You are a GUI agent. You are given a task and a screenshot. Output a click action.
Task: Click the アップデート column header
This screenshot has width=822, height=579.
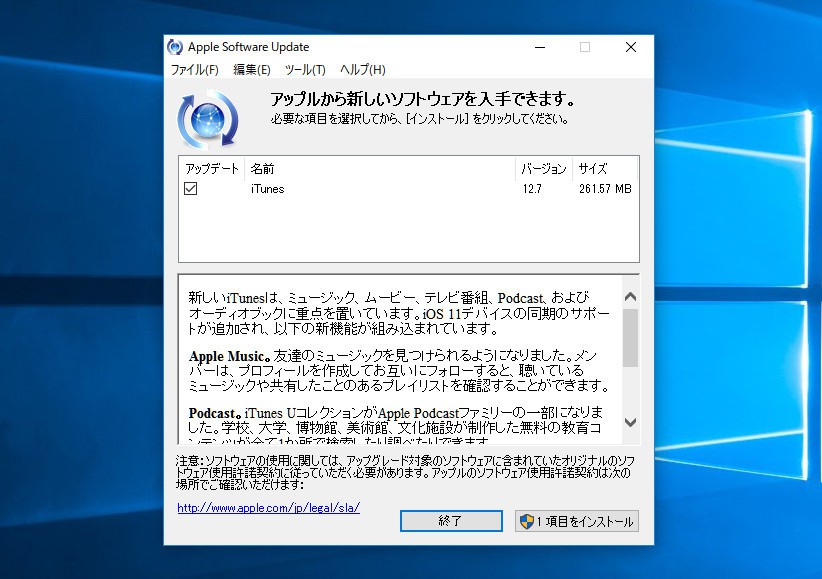(x=212, y=168)
